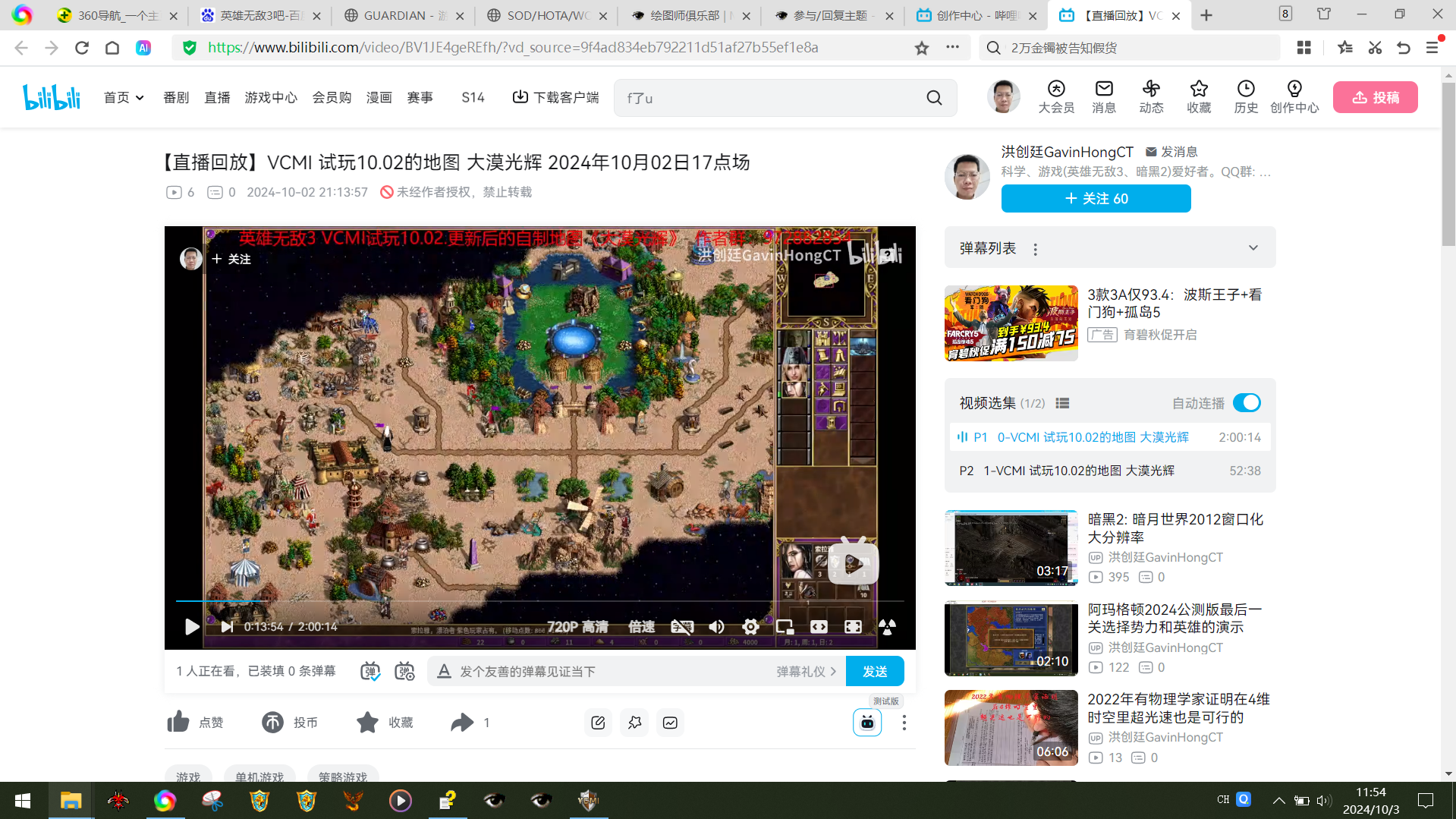Open player settings gear
The image size is (1456, 819).
(x=750, y=627)
